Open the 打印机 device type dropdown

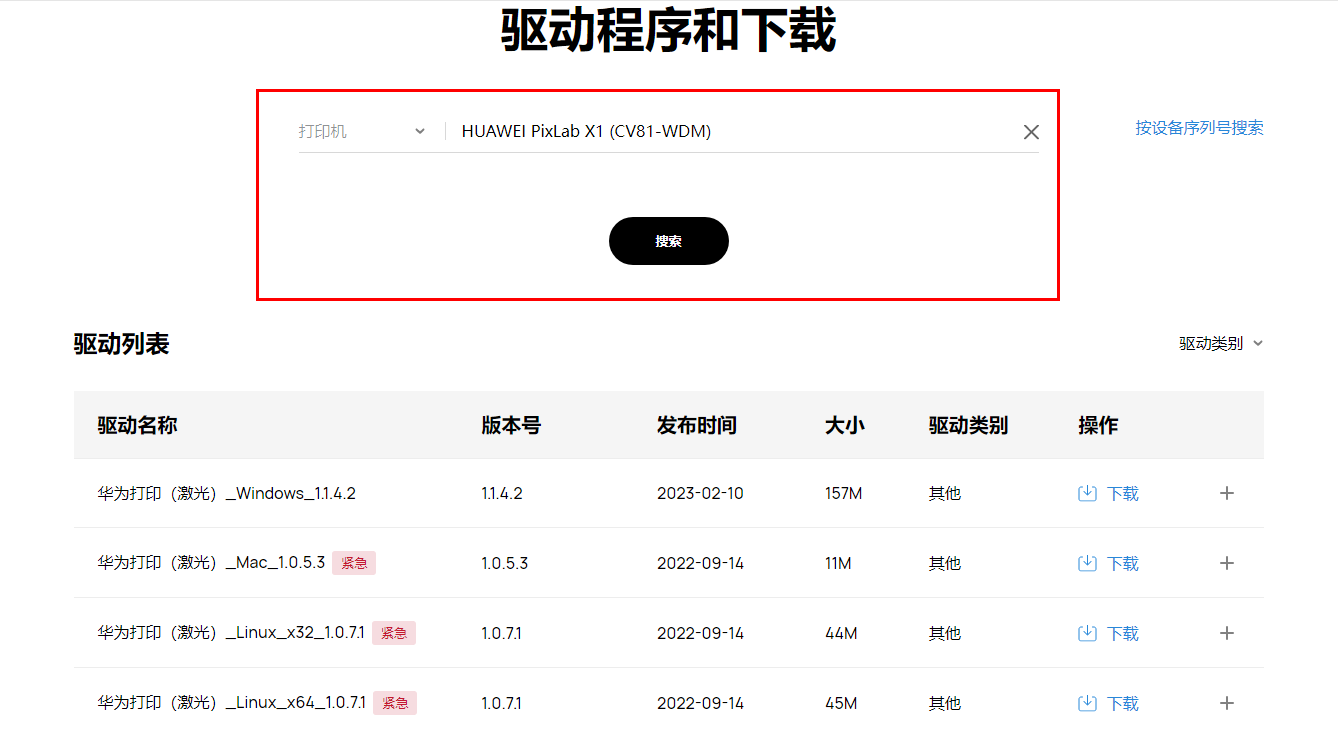click(362, 131)
